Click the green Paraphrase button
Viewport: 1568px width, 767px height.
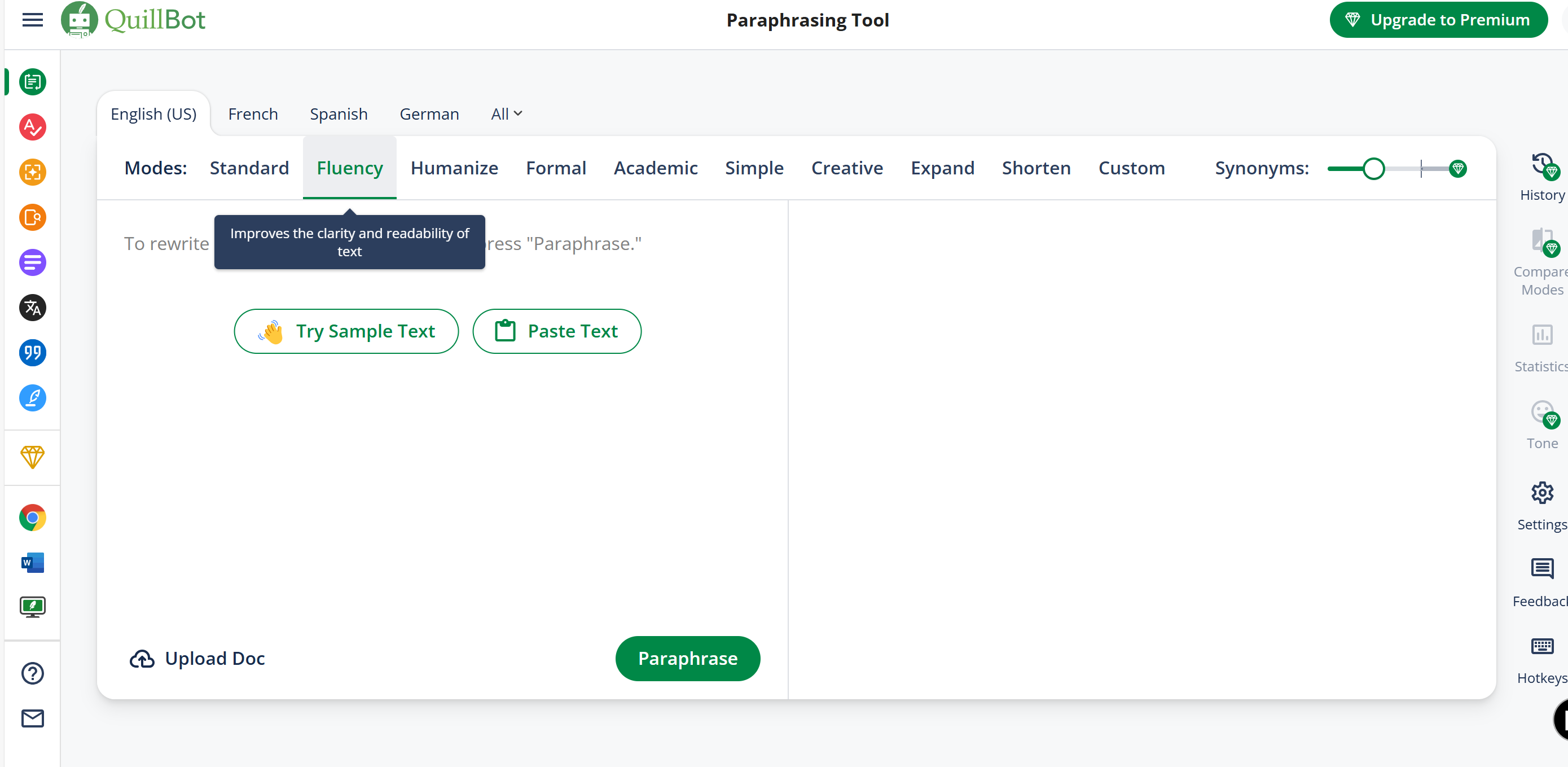point(687,658)
